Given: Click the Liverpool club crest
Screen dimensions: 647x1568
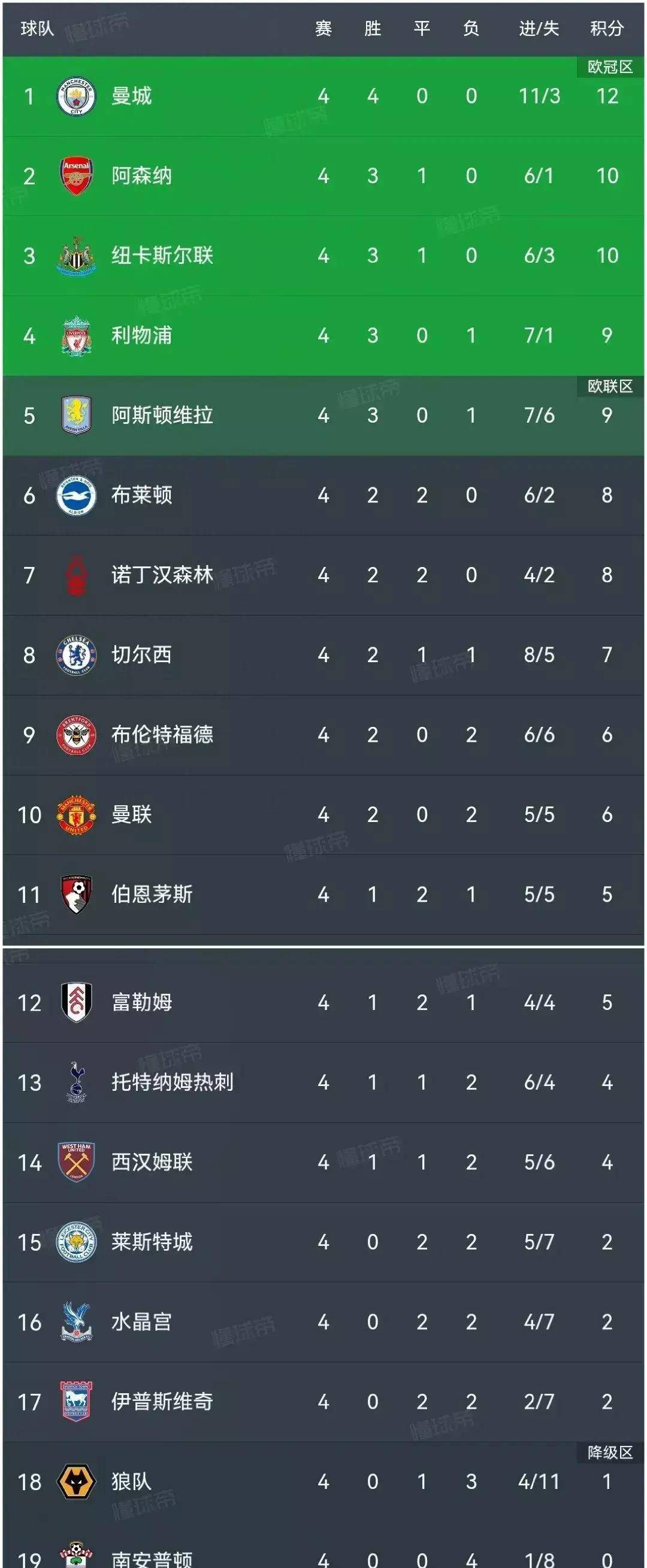Looking at the screenshot, I should point(76,335).
